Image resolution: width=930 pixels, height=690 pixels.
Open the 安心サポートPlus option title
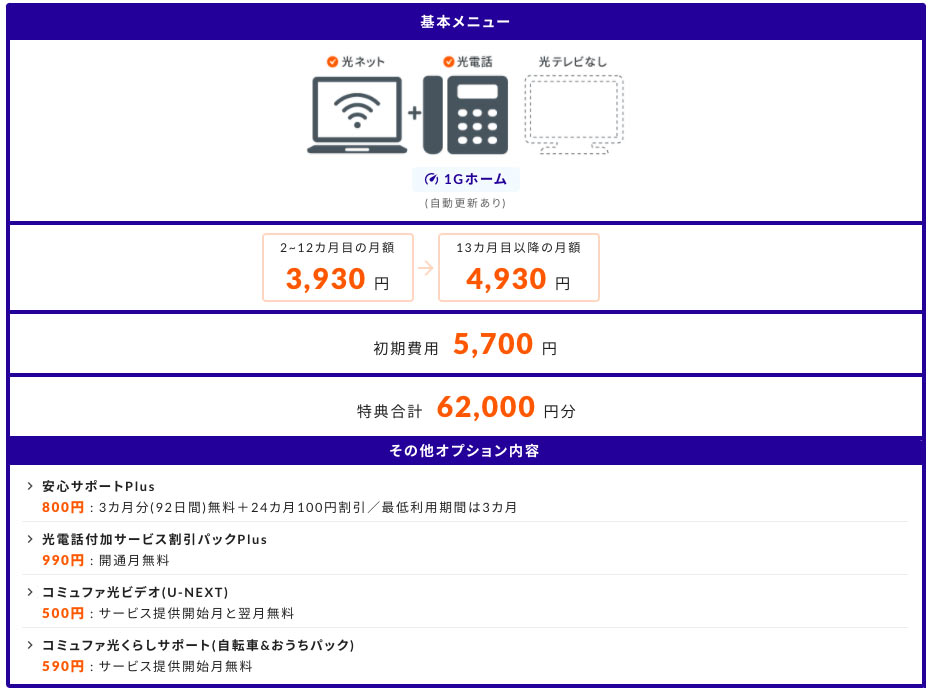[x=98, y=487]
